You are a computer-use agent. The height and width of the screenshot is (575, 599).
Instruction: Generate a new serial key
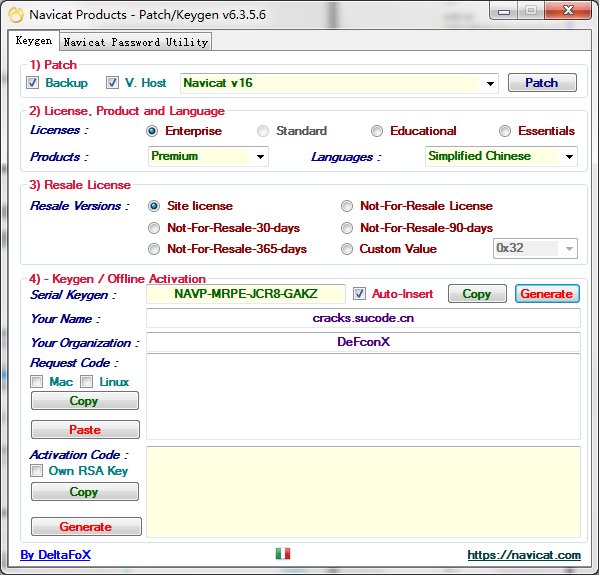[547, 294]
